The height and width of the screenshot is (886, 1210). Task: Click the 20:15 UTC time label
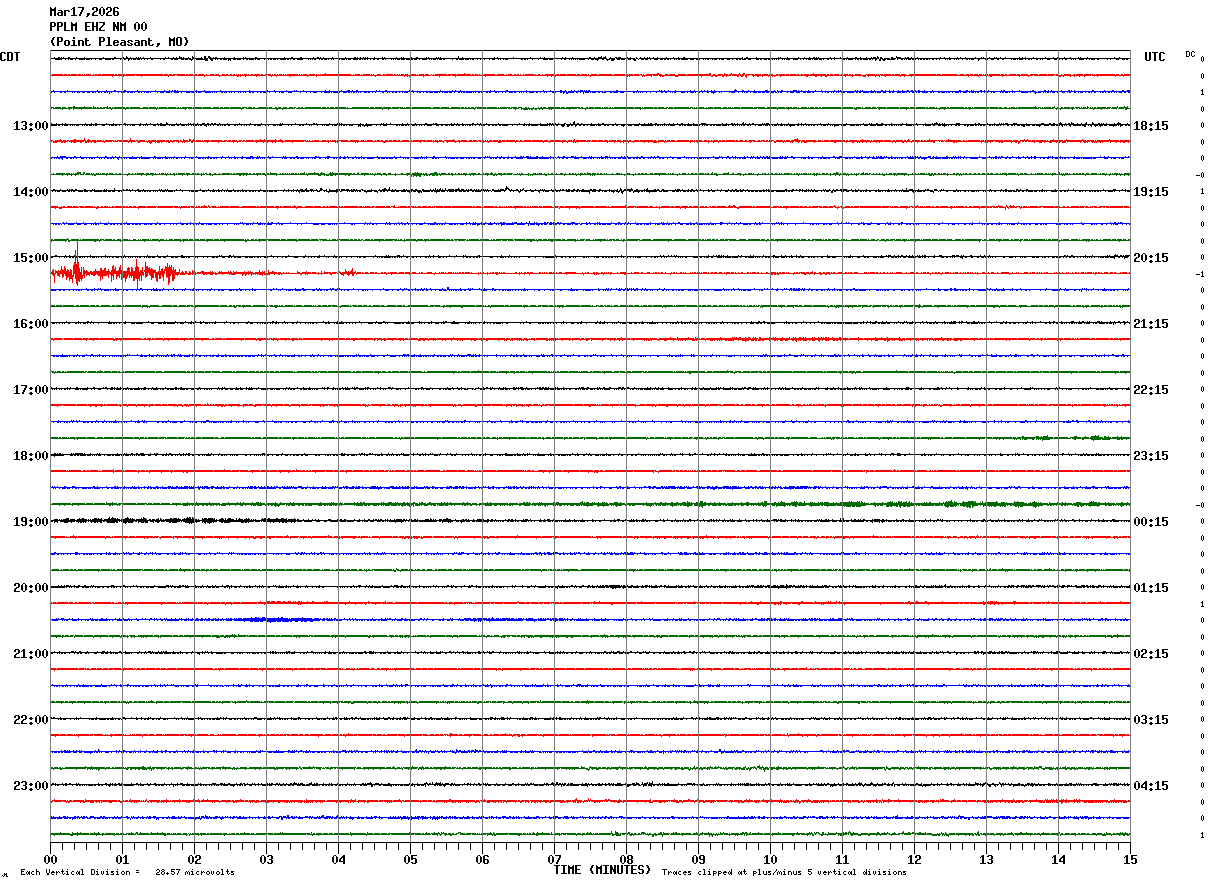(1151, 258)
